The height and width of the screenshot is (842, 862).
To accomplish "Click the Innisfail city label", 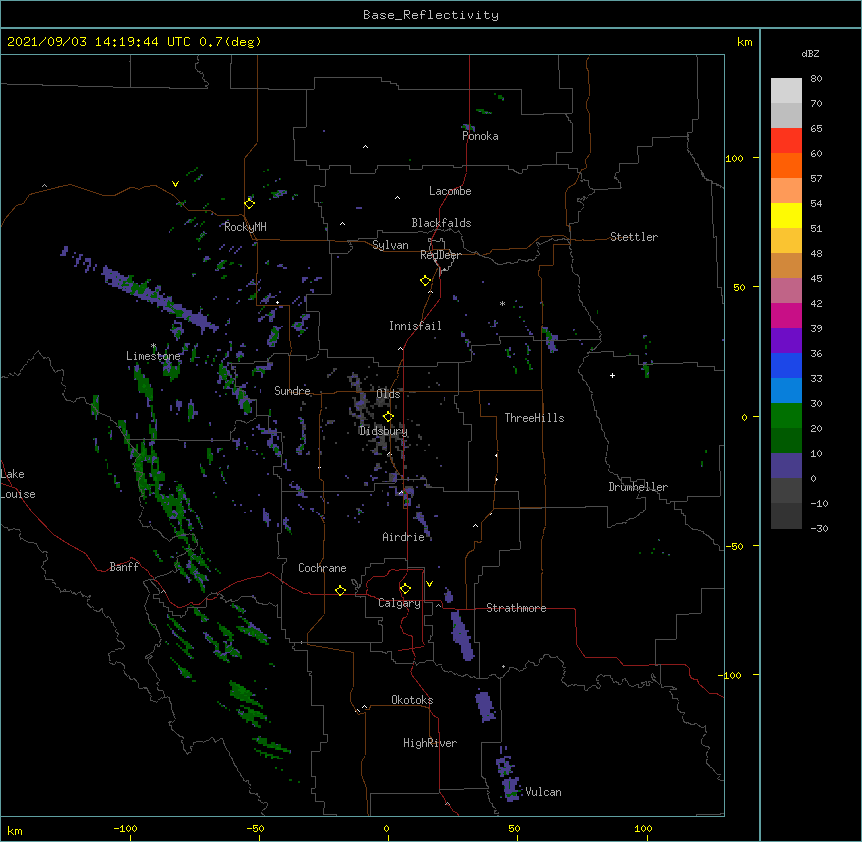I will 415,326.
